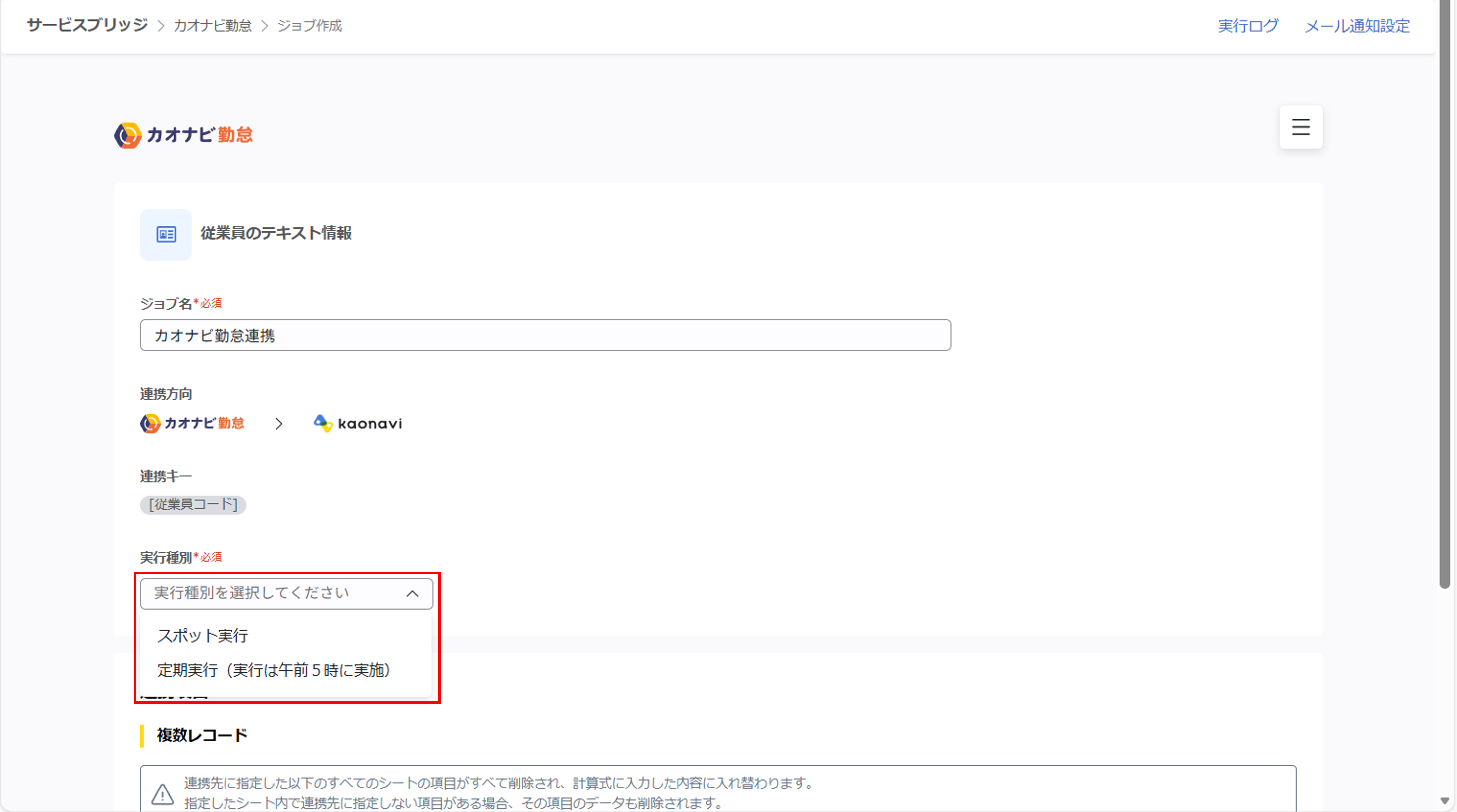Click the kaonavi logo under 連携方向
The image size is (1457, 812).
click(x=358, y=423)
